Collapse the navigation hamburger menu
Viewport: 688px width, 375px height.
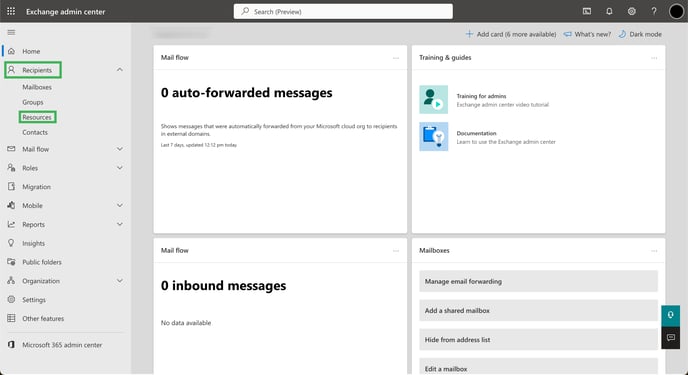11,32
